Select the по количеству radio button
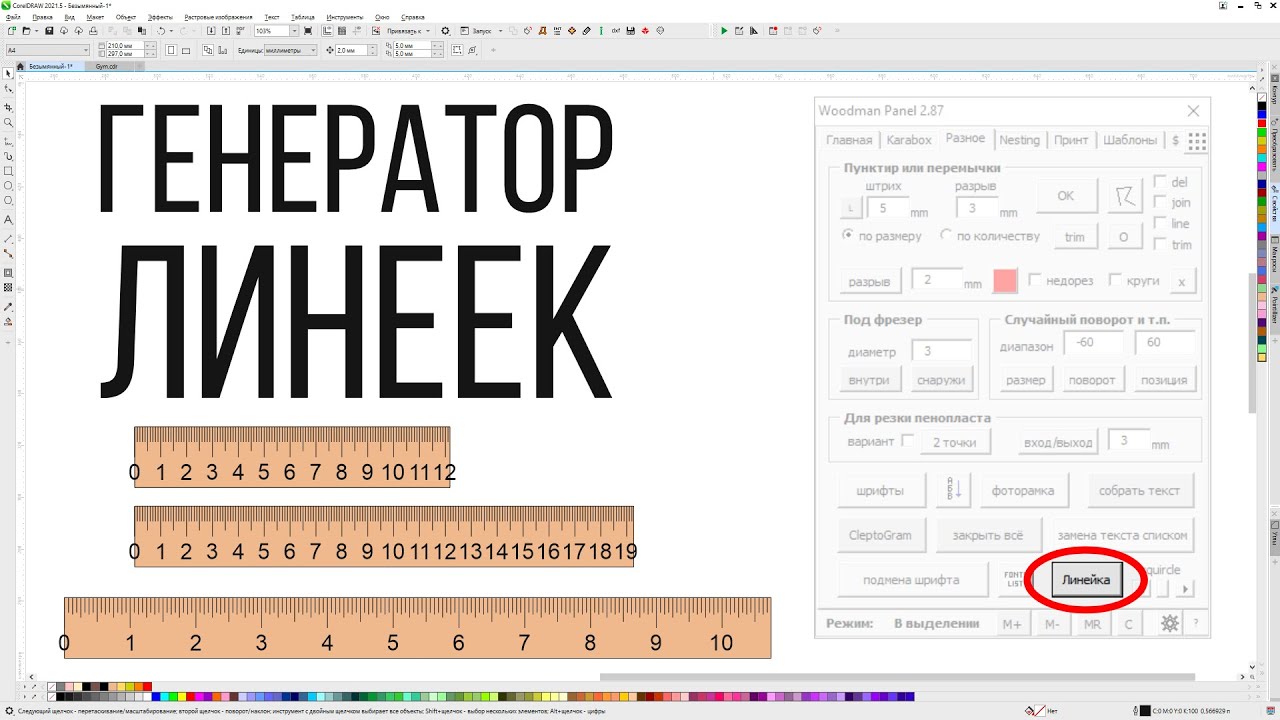The height and width of the screenshot is (720, 1280). click(946, 236)
